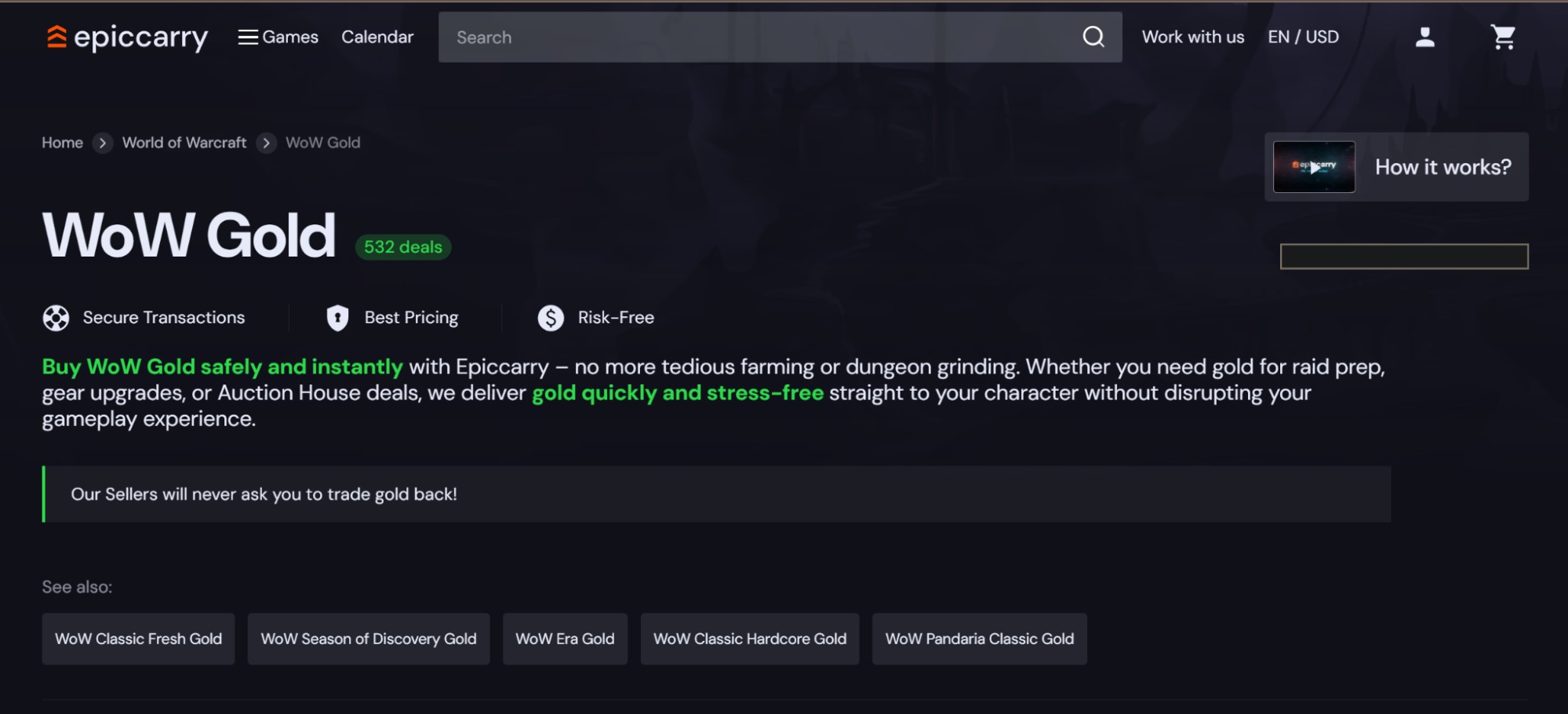
Task: Select WoW Season of Discovery Gold
Action: point(369,639)
